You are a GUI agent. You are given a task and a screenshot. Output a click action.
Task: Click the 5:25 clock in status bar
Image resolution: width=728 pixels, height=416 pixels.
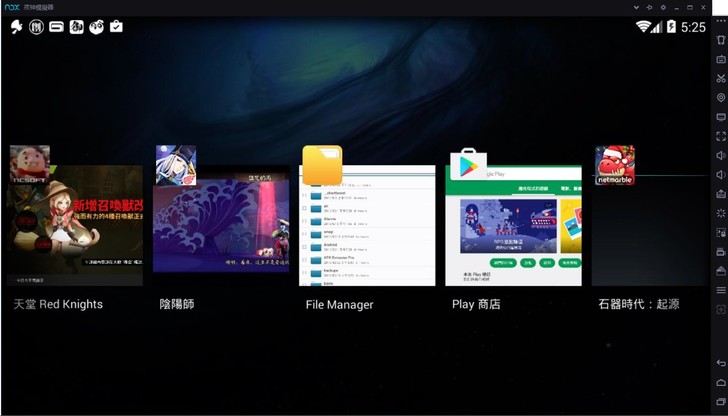tap(693, 27)
